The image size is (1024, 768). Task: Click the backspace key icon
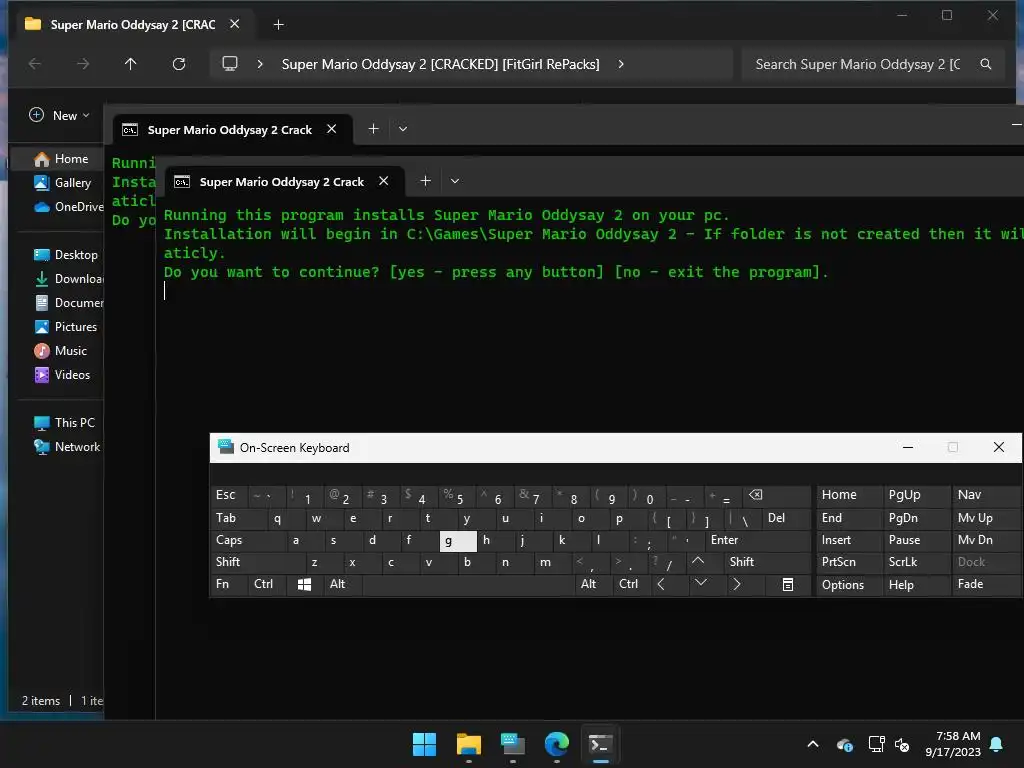coord(776,495)
